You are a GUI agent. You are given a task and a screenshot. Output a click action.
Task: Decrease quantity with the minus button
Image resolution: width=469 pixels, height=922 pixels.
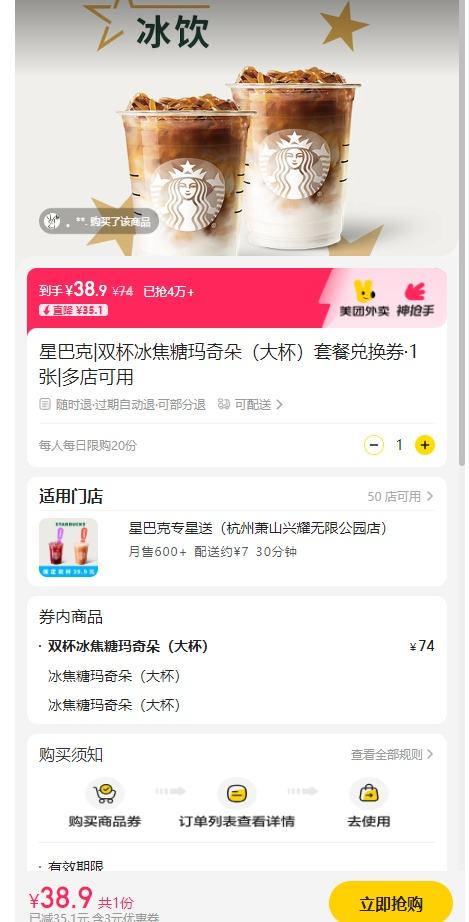pyautogui.click(x=373, y=445)
